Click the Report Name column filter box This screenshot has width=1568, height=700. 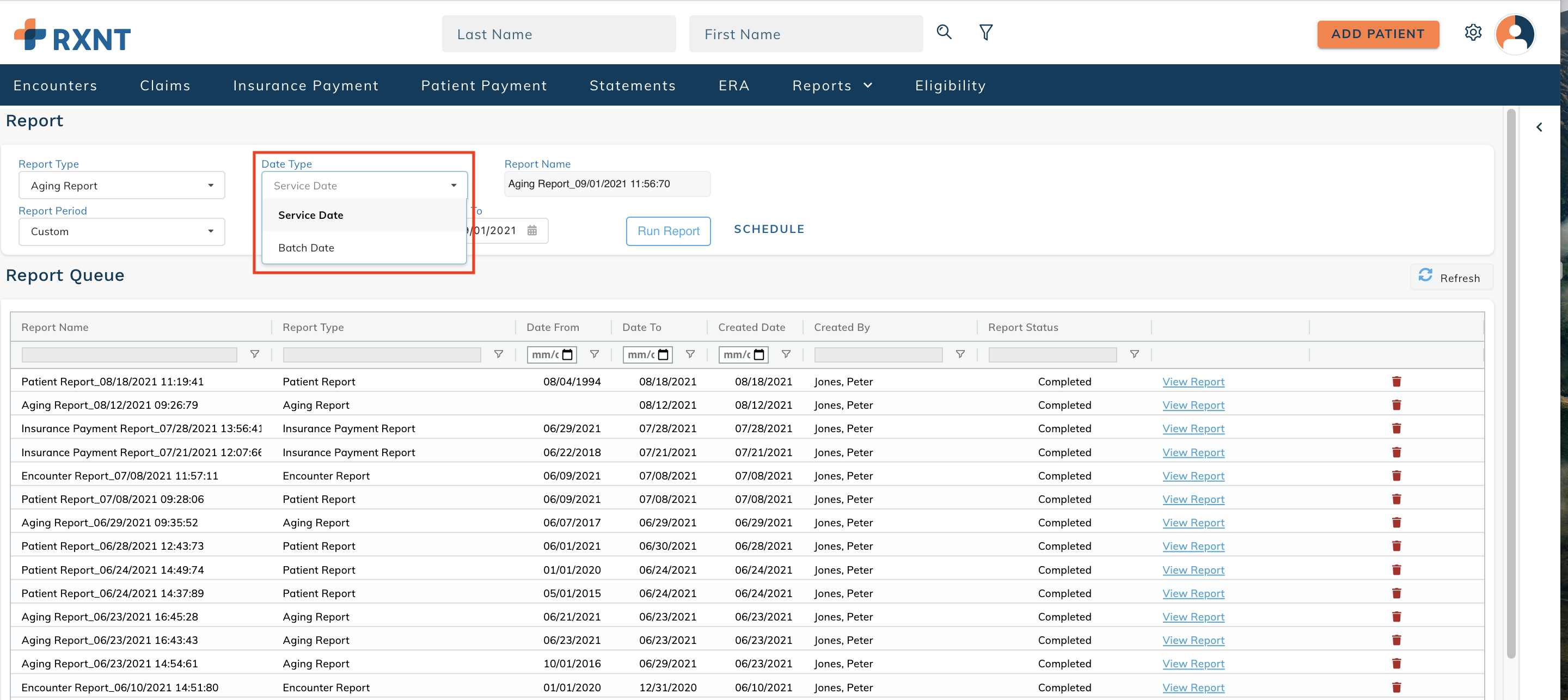pyautogui.click(x=129, y=355)
